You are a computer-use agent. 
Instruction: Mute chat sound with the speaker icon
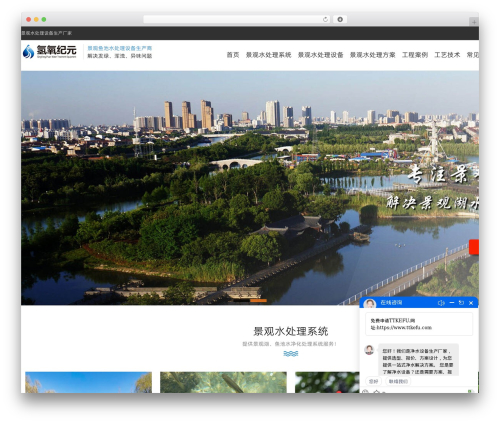(441, 303)
